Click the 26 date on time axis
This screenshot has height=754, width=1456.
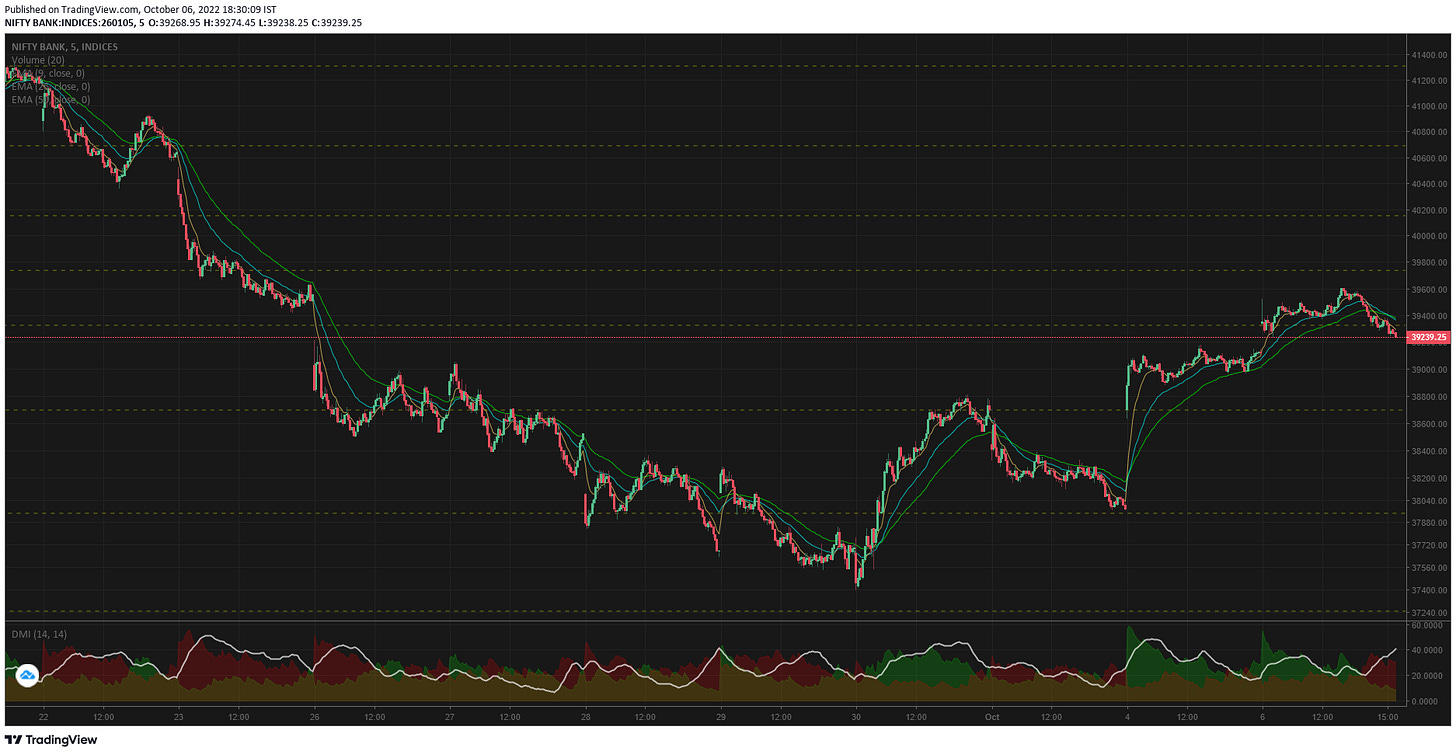click(x=314, y=716)
